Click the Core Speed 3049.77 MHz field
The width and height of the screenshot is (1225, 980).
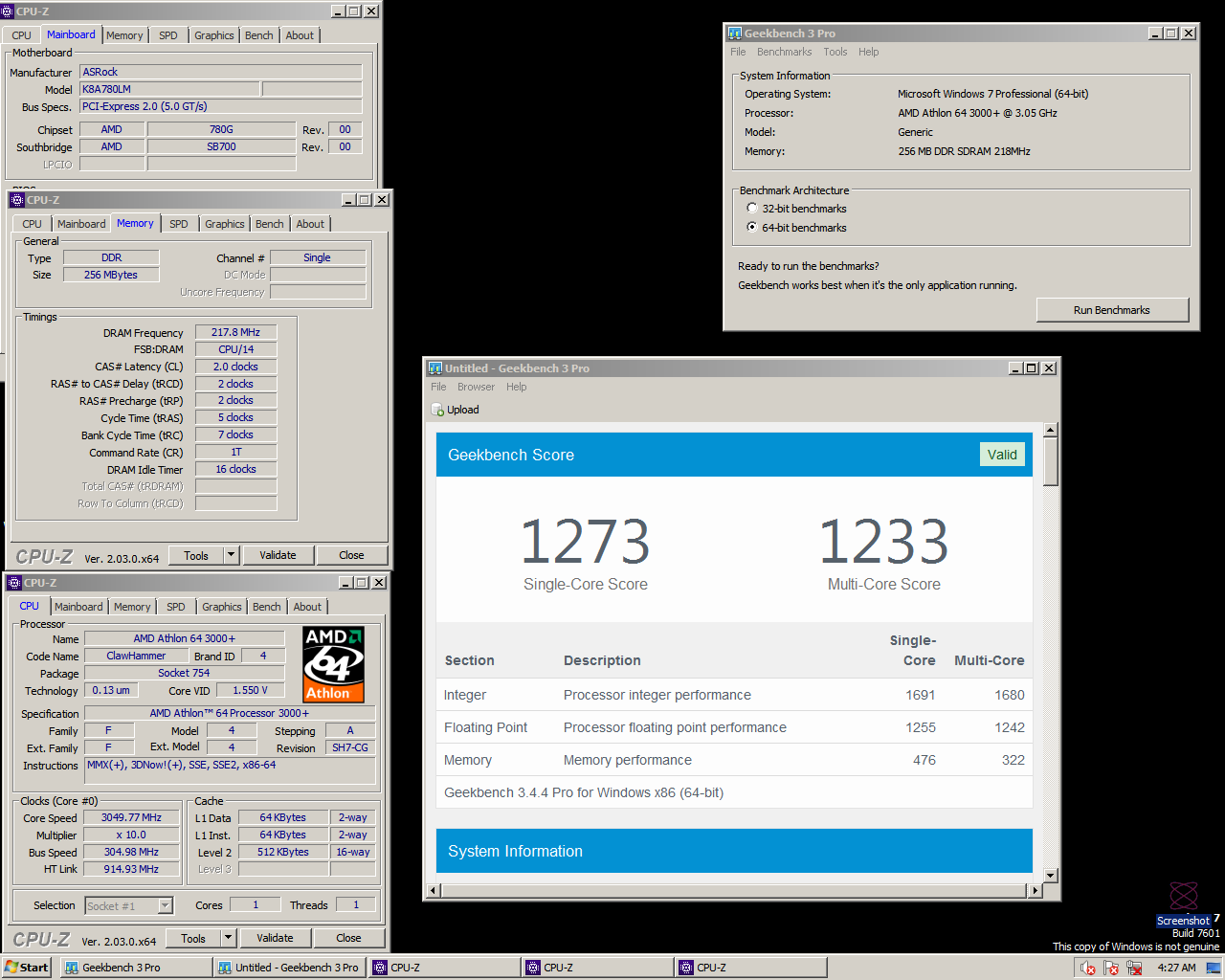pyautogui.click(x=131, y=817)
